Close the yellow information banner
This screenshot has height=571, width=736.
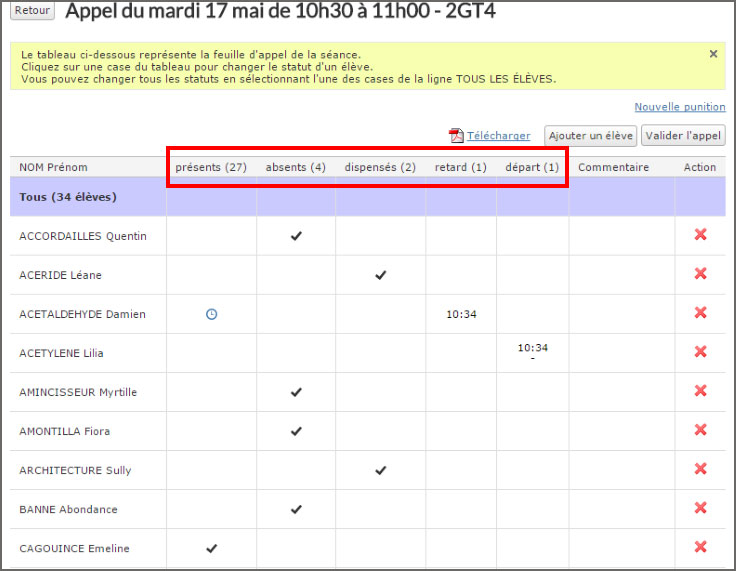[713, 54]
